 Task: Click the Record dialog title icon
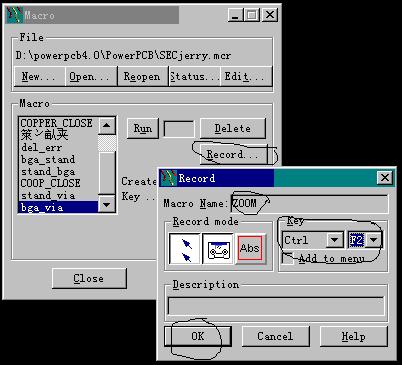pyautogui.click(x=169, y=178)
